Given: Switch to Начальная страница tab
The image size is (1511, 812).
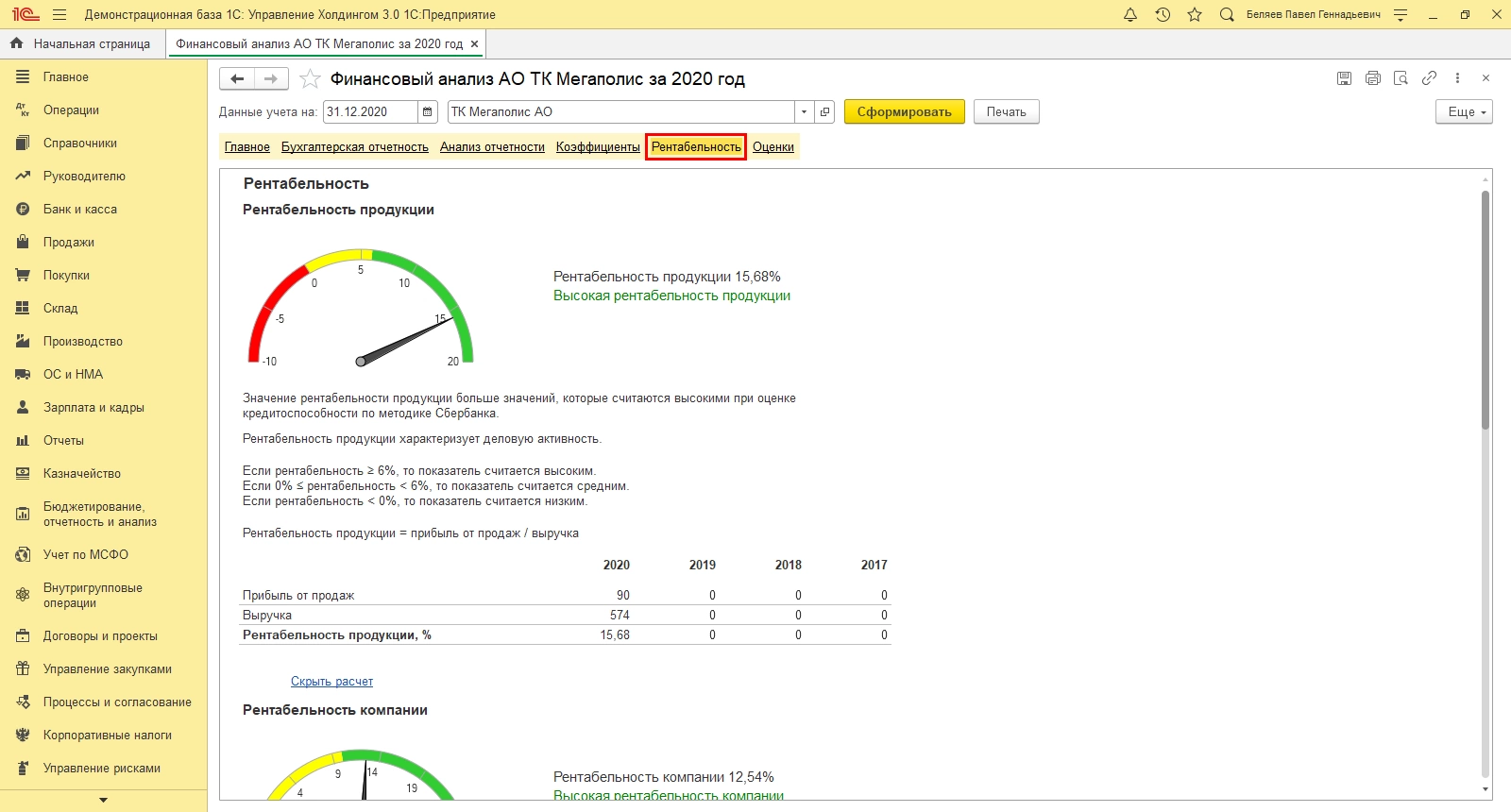Looking at the screenshot, I should tap(80, 43).
